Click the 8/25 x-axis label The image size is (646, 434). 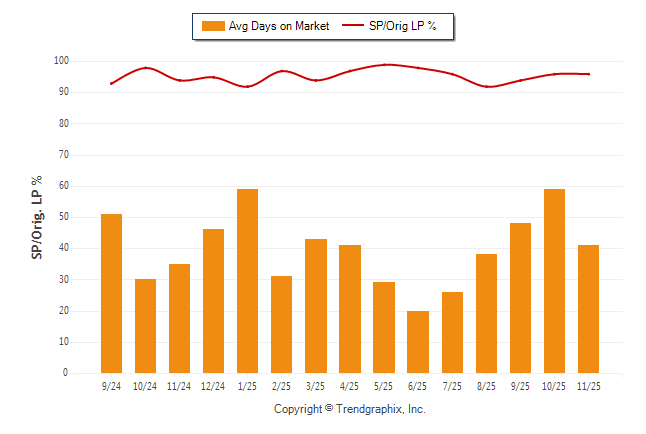point(486,385)
